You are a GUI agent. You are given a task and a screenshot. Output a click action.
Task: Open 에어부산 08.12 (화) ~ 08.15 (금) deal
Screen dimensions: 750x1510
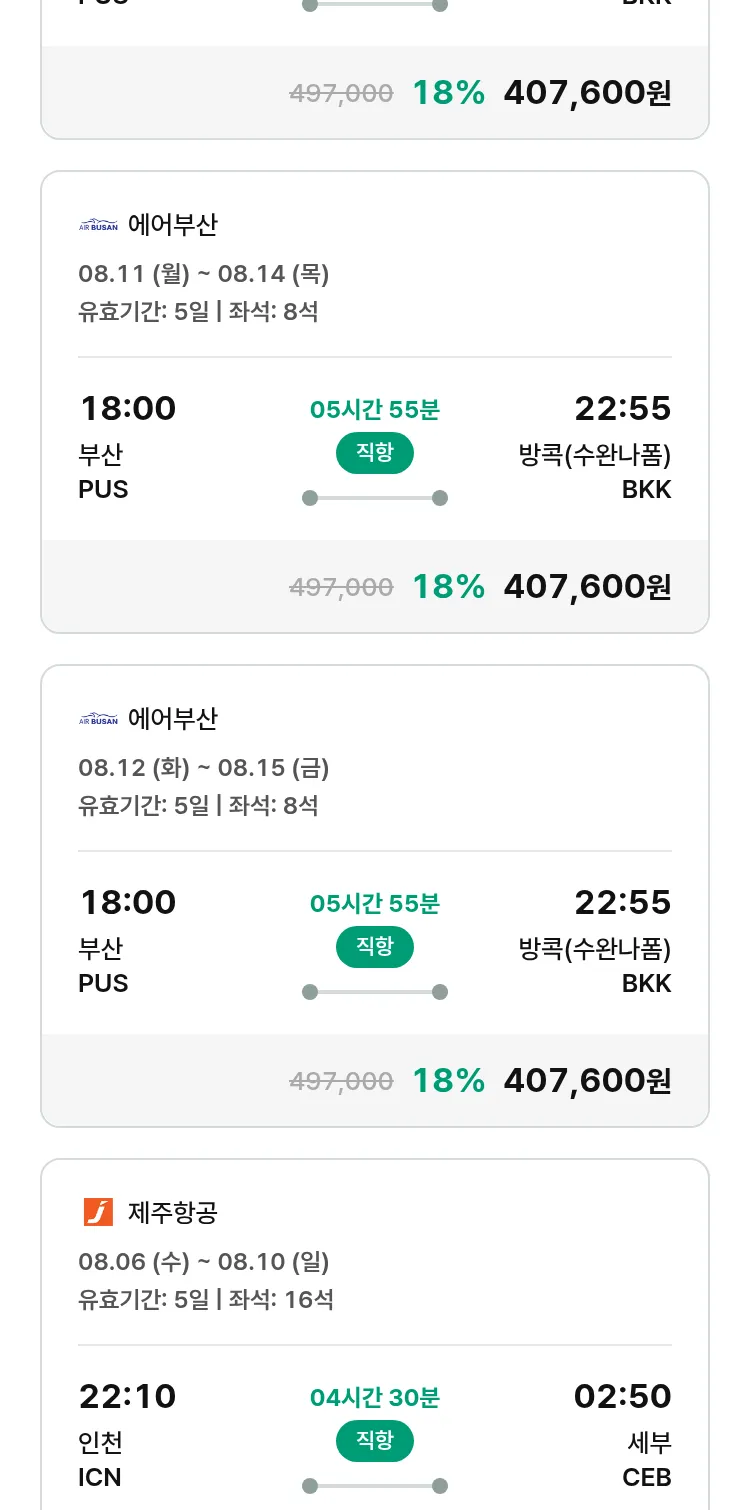click(203, 767)
